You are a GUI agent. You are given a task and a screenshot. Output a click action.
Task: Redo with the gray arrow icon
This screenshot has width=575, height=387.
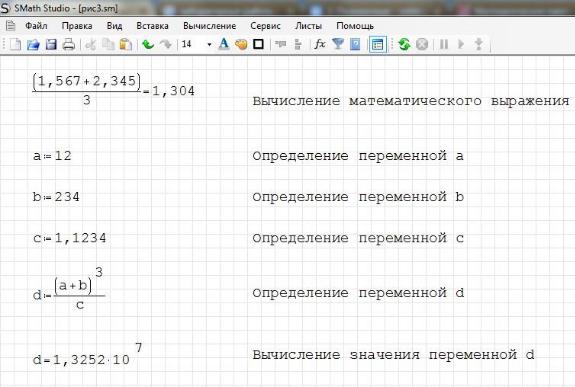coord(166,44)
